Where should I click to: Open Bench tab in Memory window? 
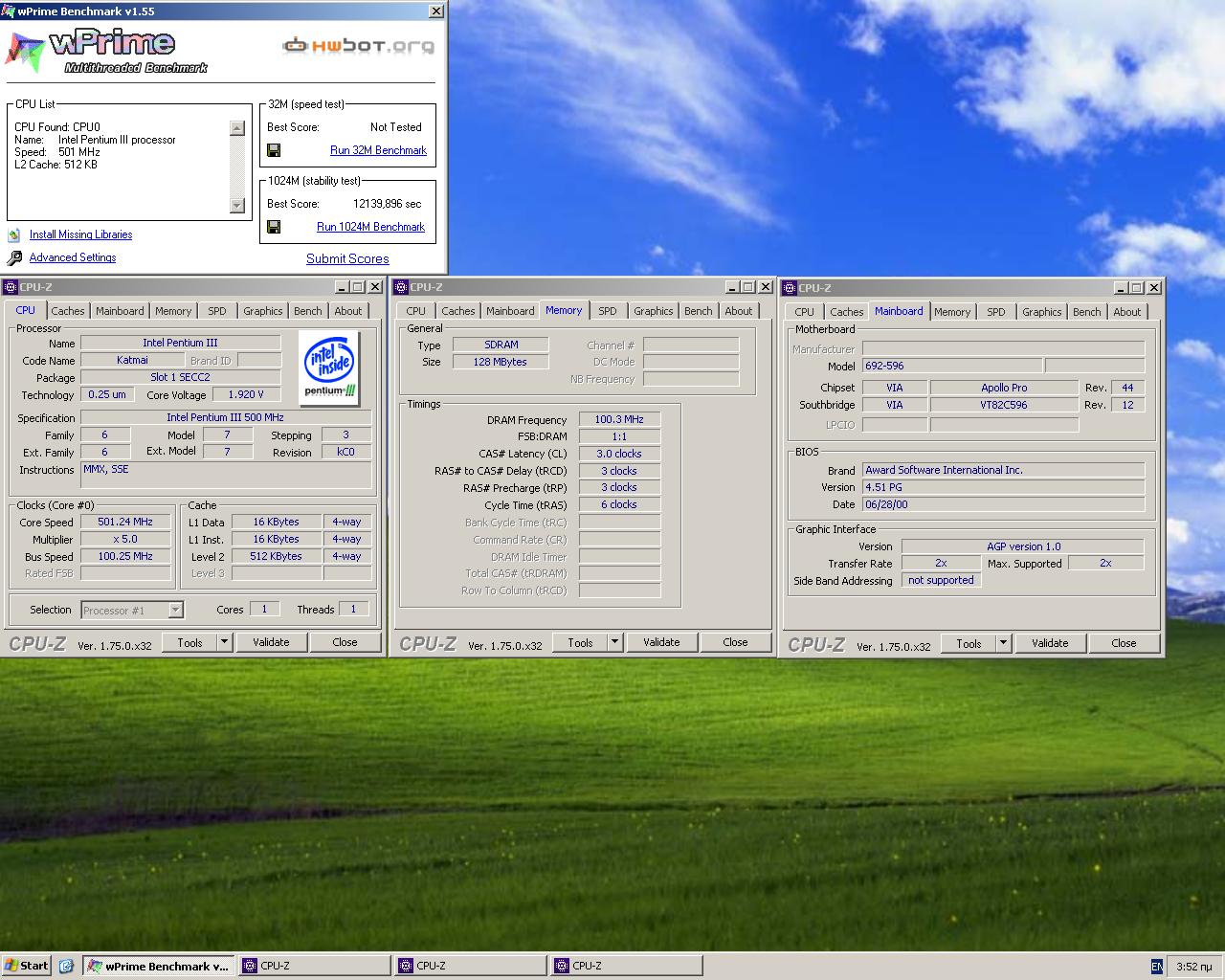click(699, 311)
